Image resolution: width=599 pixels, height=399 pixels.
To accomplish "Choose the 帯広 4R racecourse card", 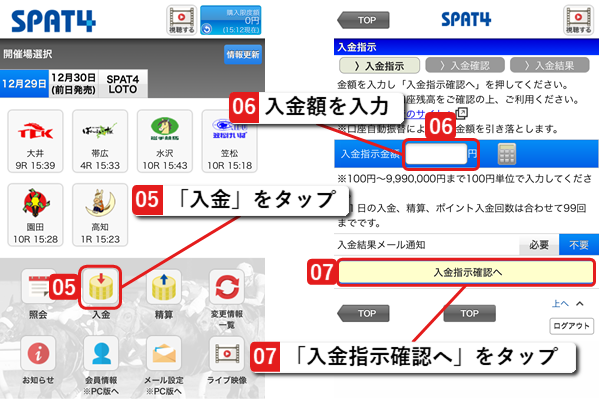I will click(100, 141).
